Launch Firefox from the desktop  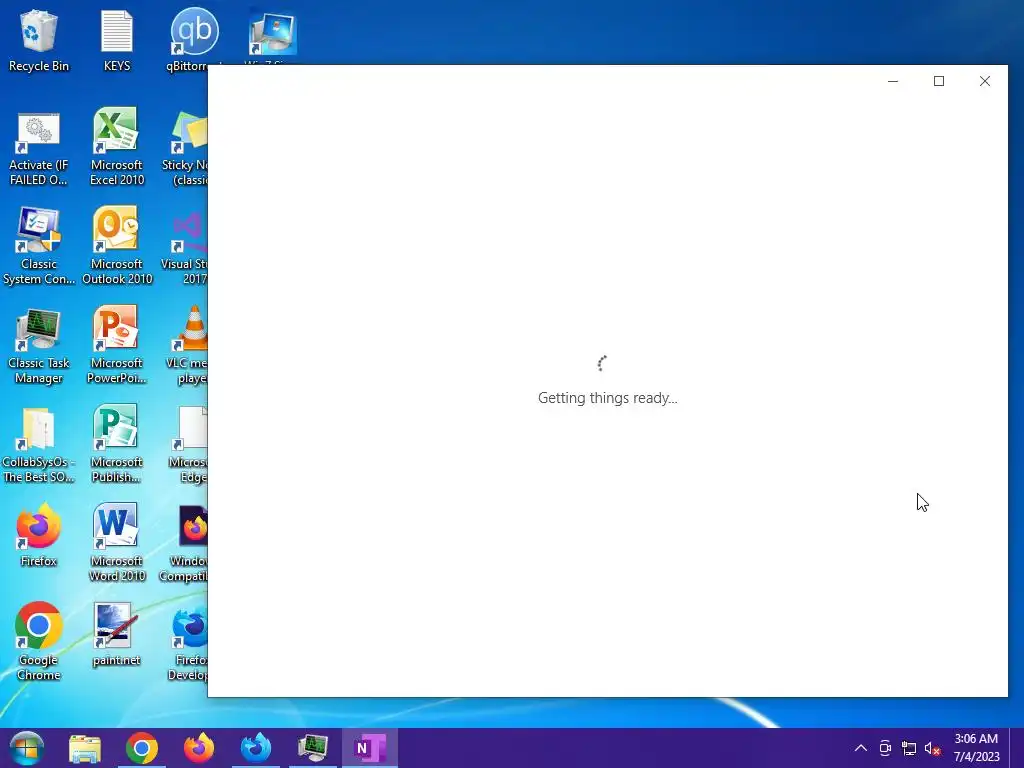39,536
